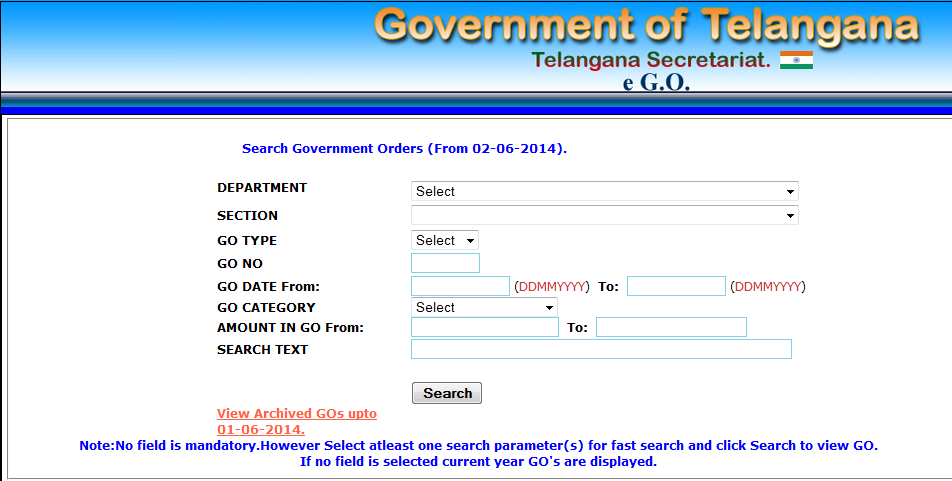
Task: Click the SECTION label
Action: 247,216
